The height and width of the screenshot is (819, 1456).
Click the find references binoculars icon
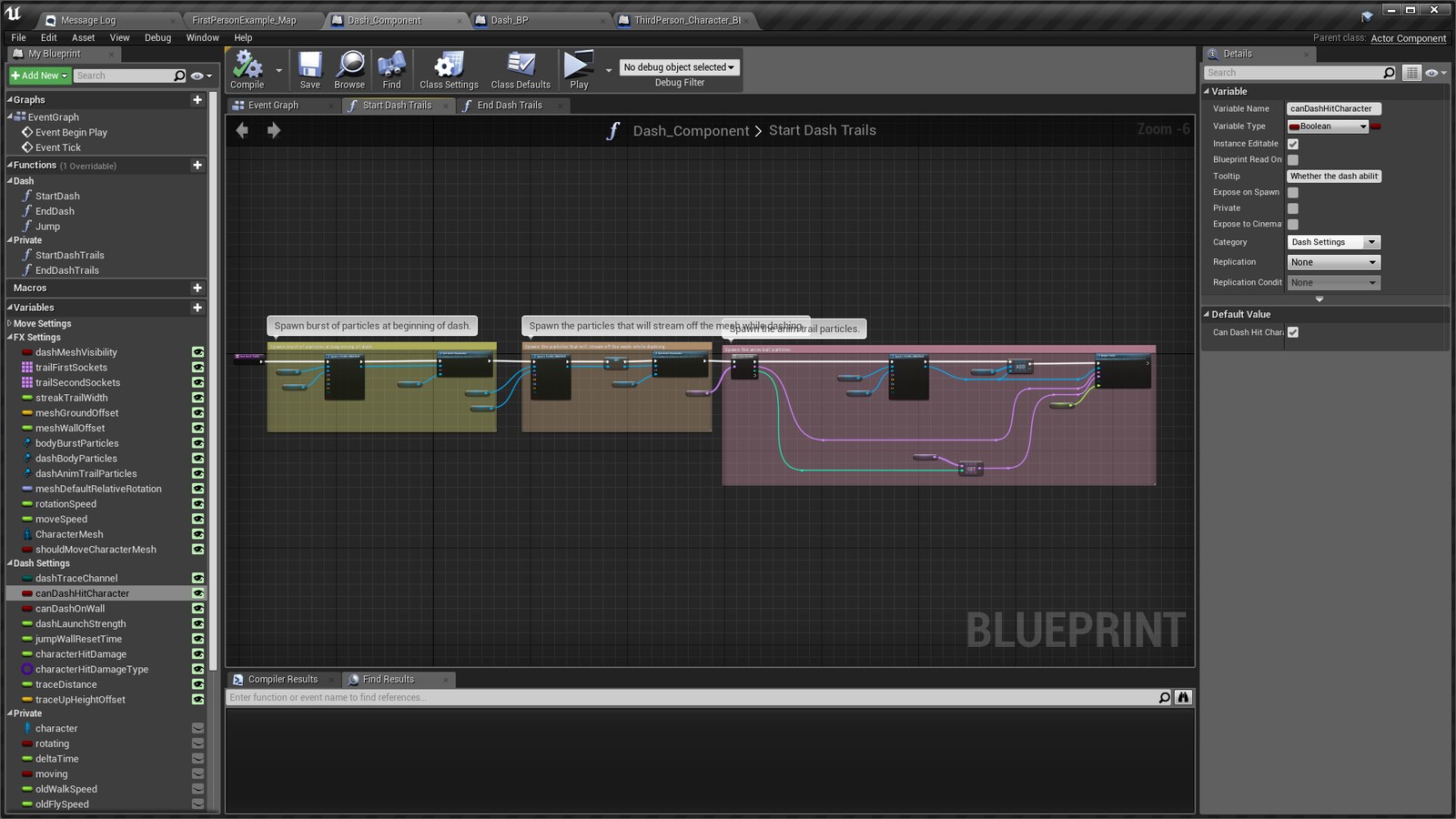click(x=1182, y=697)
